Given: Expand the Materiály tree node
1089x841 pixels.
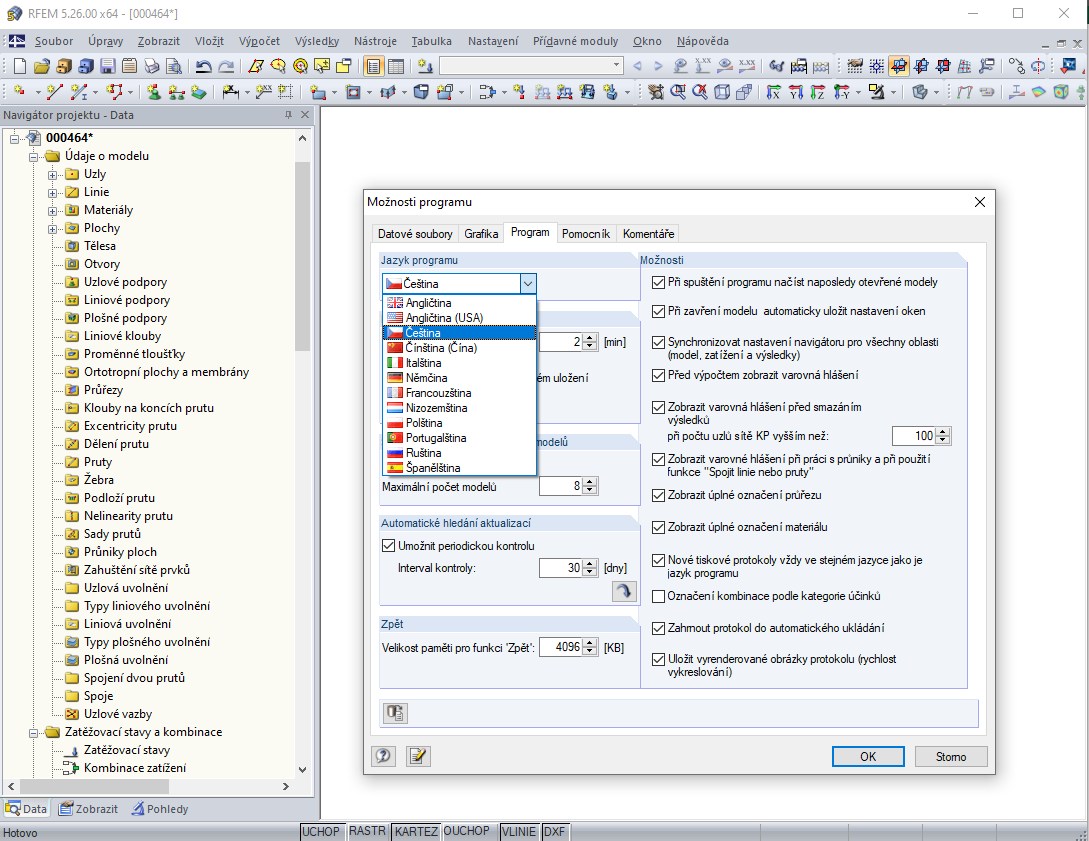Looking at the screenshot, I should [52, 210].
